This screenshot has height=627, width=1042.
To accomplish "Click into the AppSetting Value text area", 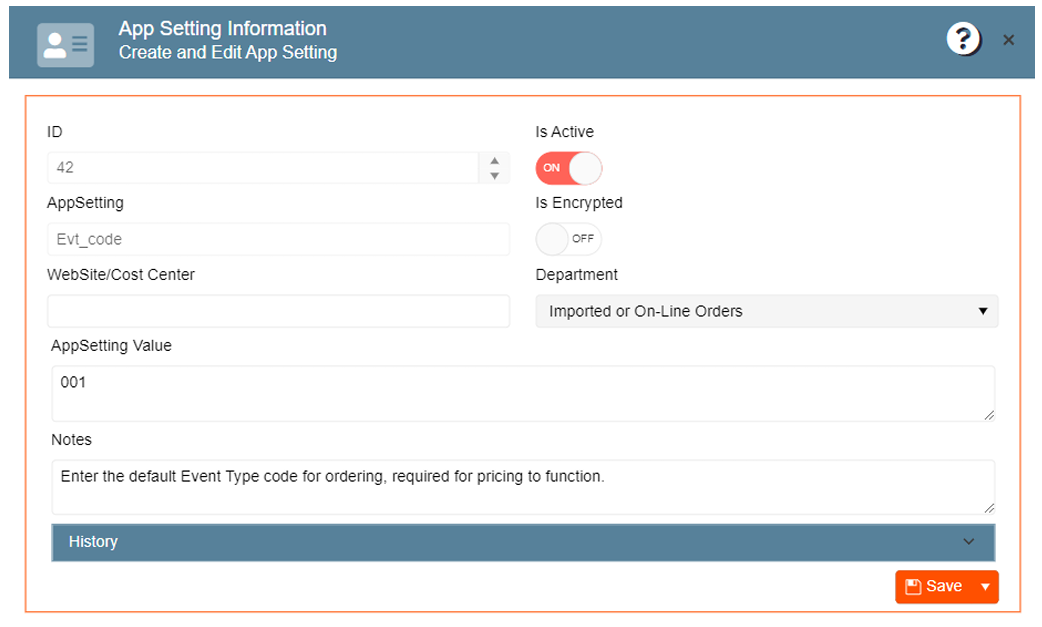I will point(522,393).
